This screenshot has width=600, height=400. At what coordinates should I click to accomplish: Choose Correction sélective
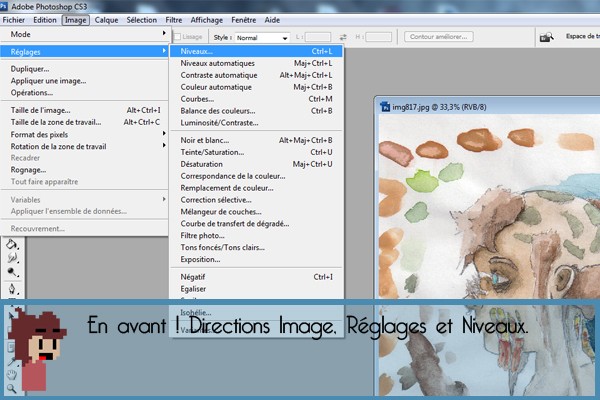click(x=256, y=199)
